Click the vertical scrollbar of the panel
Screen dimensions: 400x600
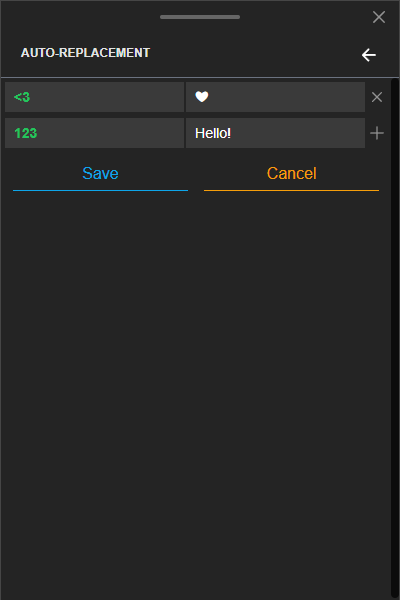(x=395, y=338)
